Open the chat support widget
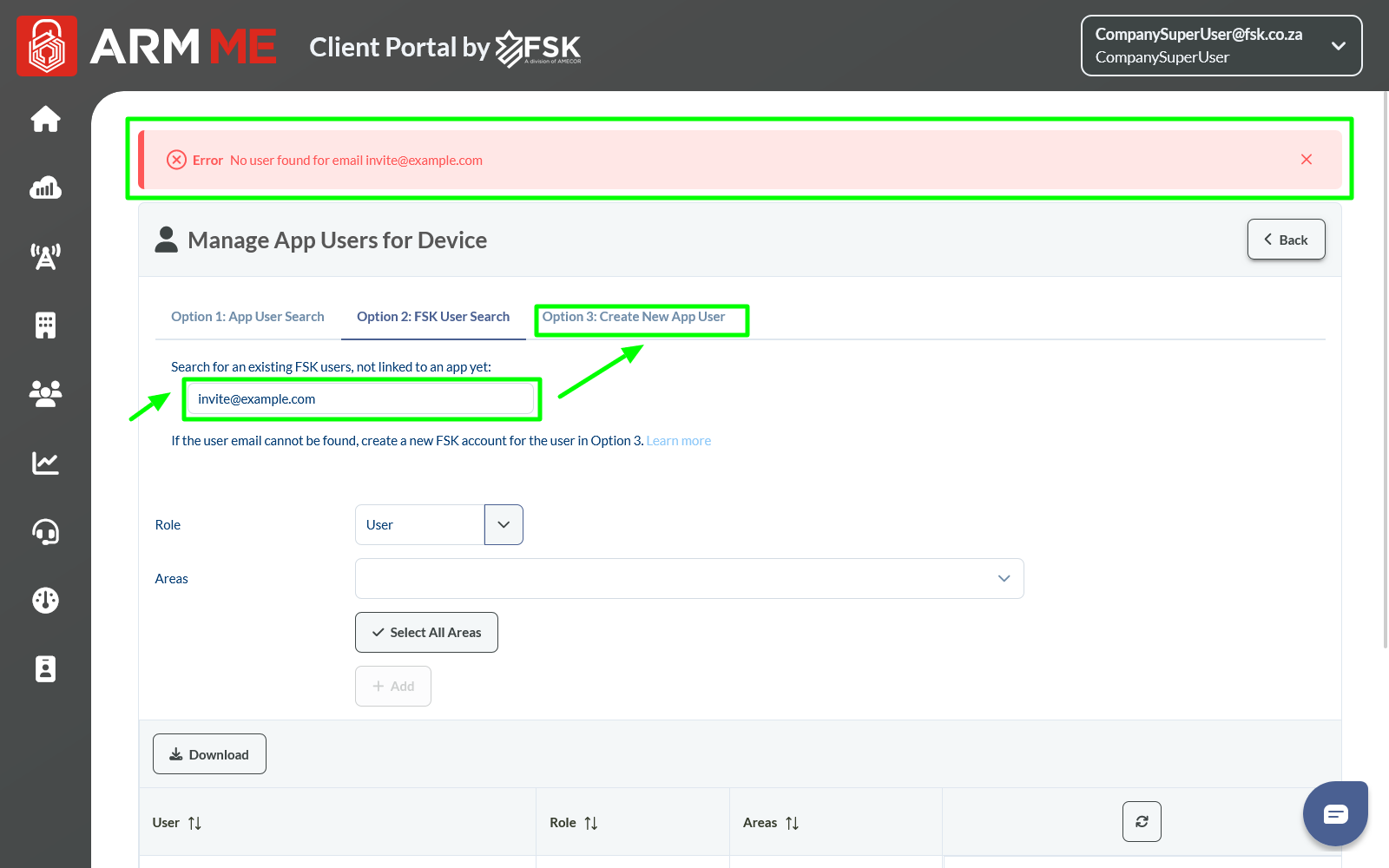 click(1335, 814)
